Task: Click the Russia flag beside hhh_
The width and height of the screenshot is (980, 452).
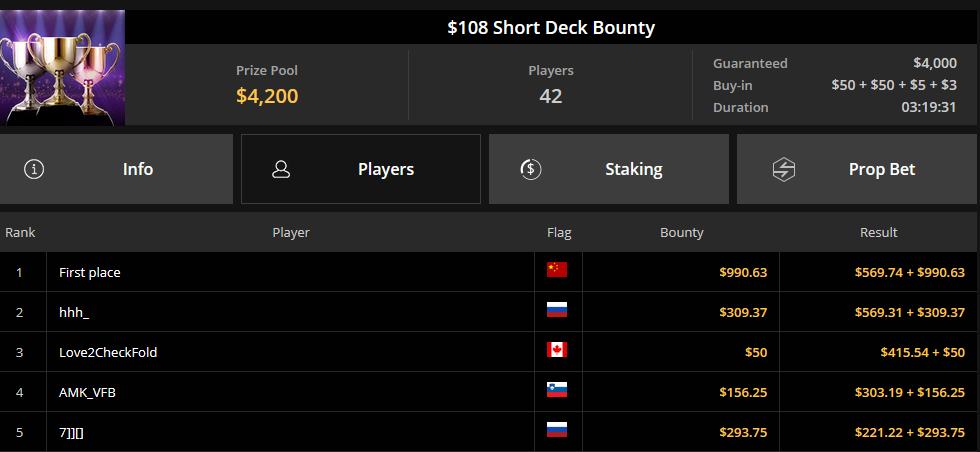Action: coord(557,309)
